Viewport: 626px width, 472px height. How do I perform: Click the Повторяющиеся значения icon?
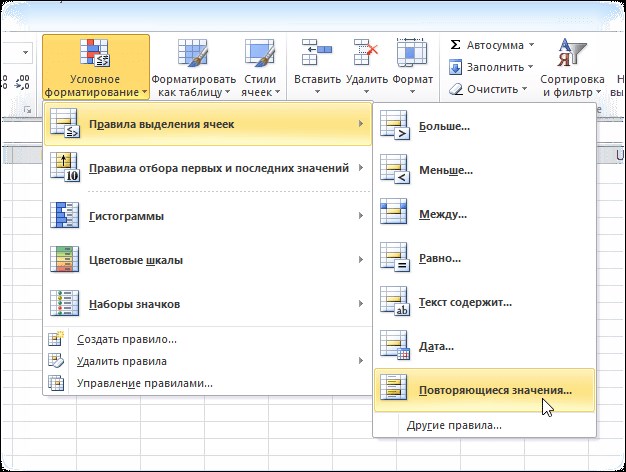coord(394,387)
